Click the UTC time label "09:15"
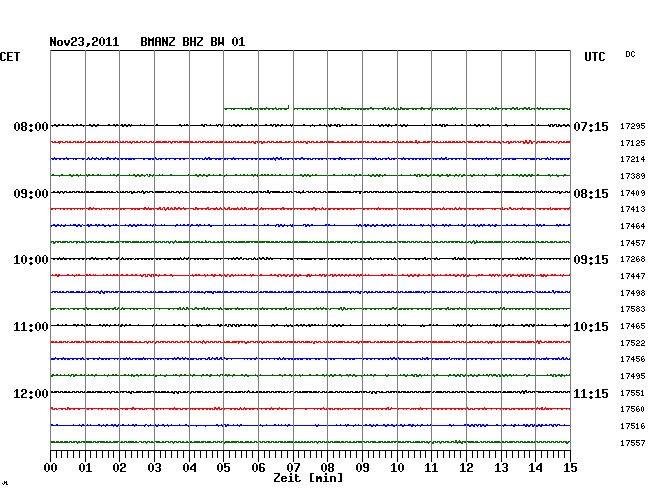 click(x=591, y=260)
